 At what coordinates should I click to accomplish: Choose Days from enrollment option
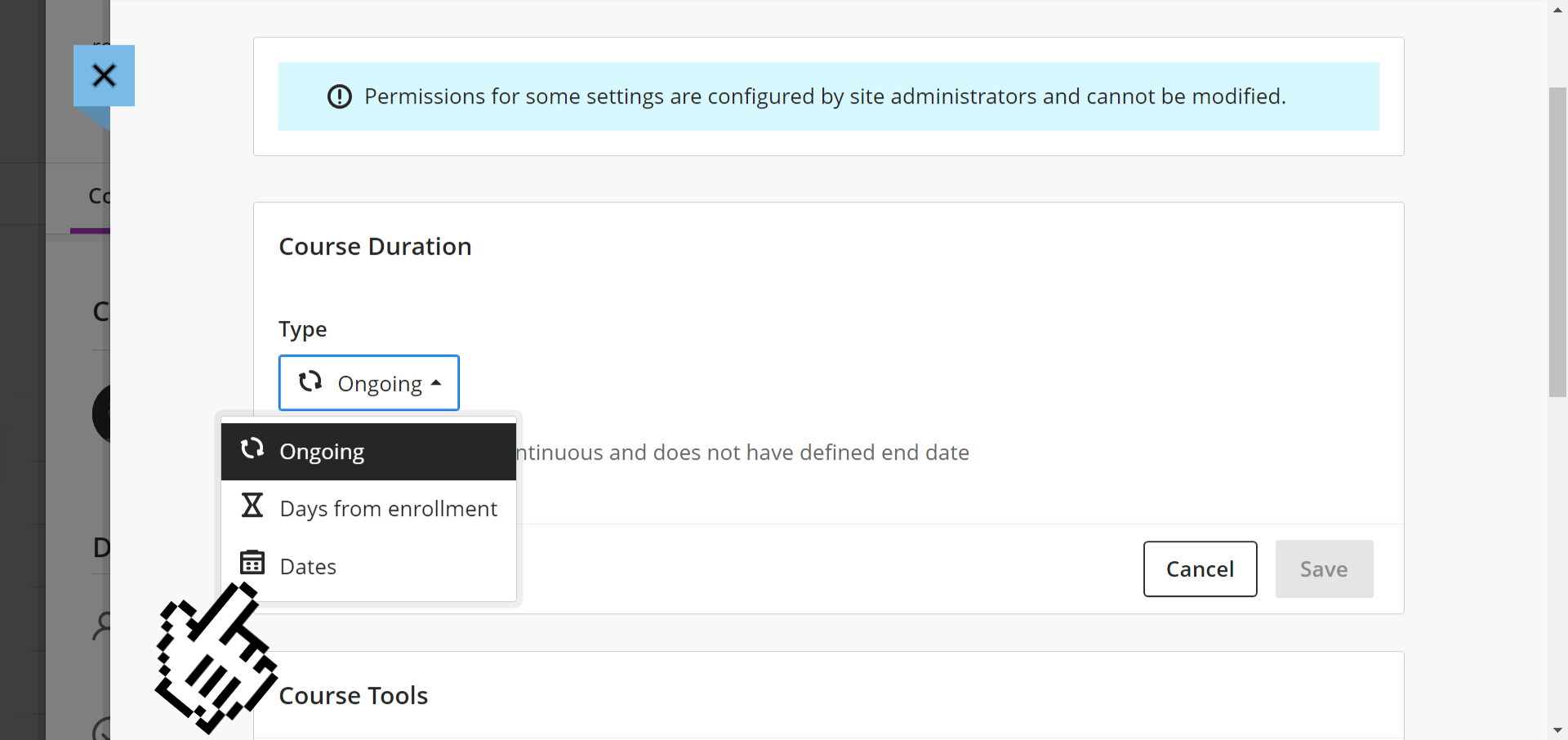coord(368,509)
